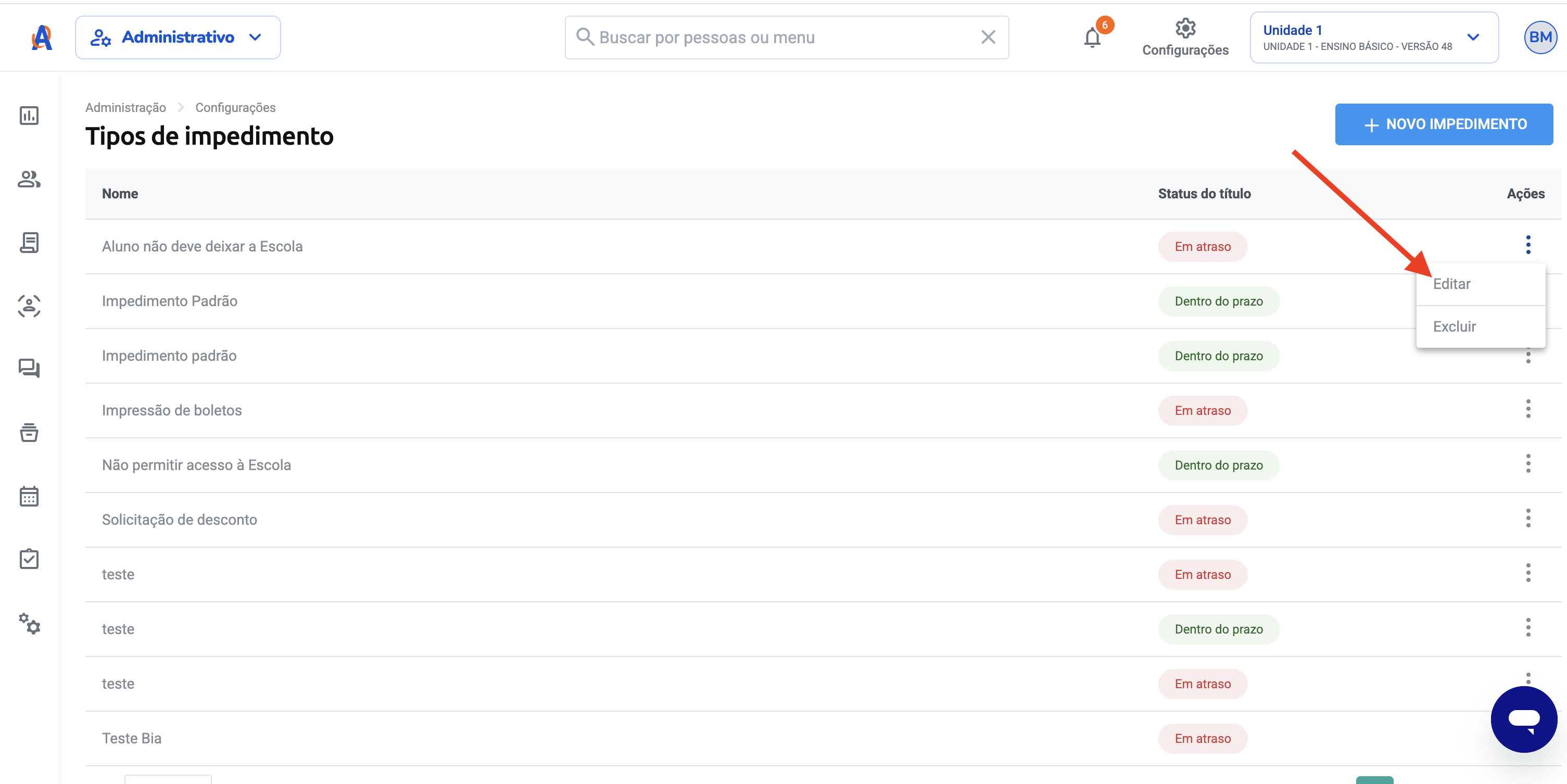Select Editar in the context menu

(1480, 284)
